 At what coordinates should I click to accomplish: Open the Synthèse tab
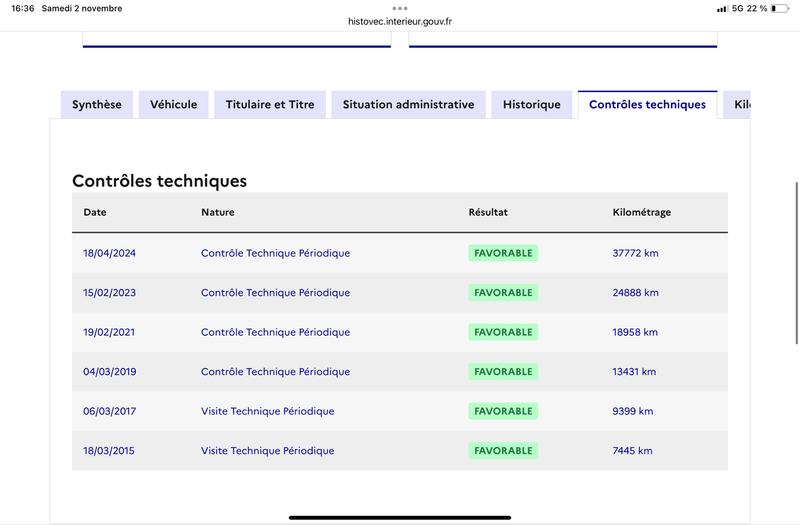pos(97,105)
